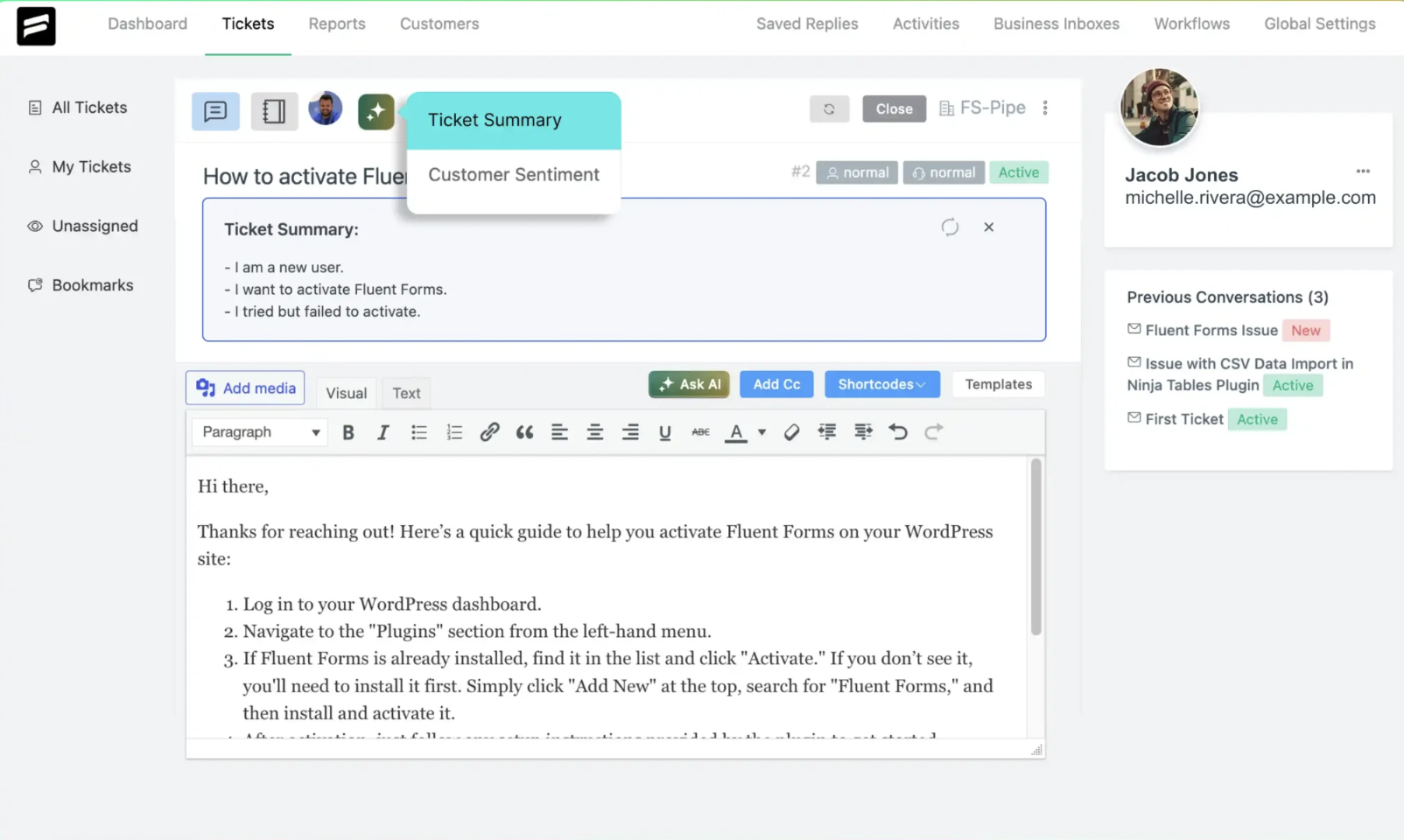
Task: Expand the Shortcodes dropdown
Action: coord(881,384)
